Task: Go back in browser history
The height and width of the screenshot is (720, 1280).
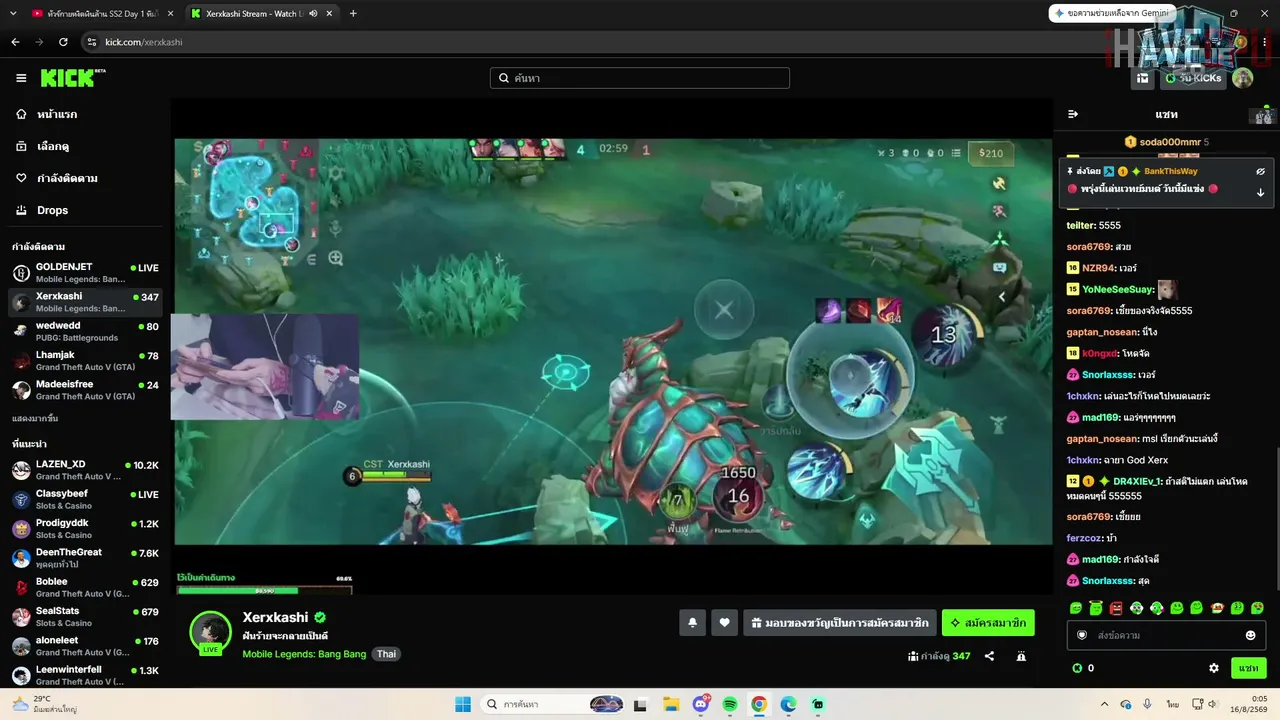Action: click(x=15, y=42)
